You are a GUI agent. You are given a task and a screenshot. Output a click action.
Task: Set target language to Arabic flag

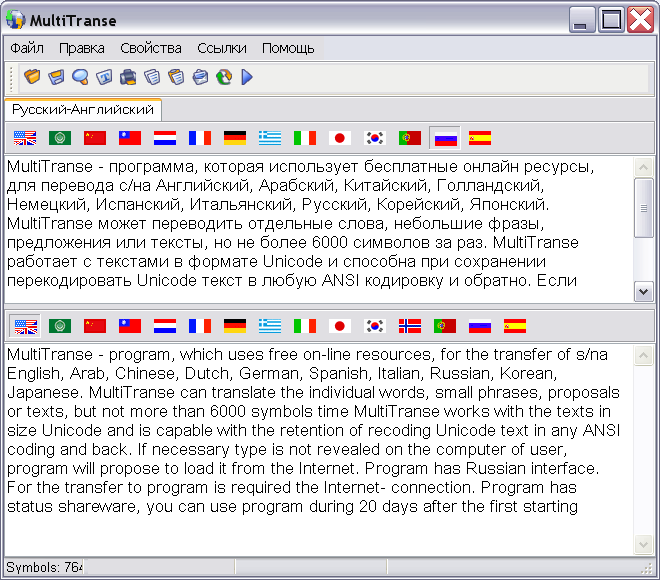tap(60, 326)
